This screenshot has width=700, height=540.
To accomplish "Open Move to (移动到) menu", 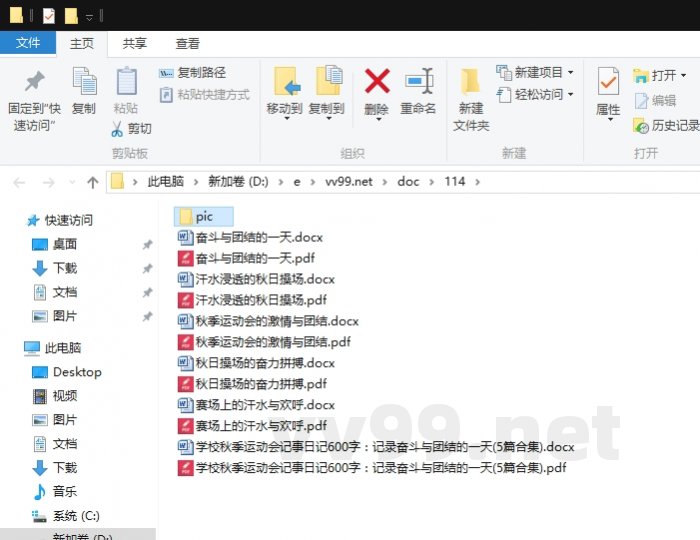I will [284, 94].
